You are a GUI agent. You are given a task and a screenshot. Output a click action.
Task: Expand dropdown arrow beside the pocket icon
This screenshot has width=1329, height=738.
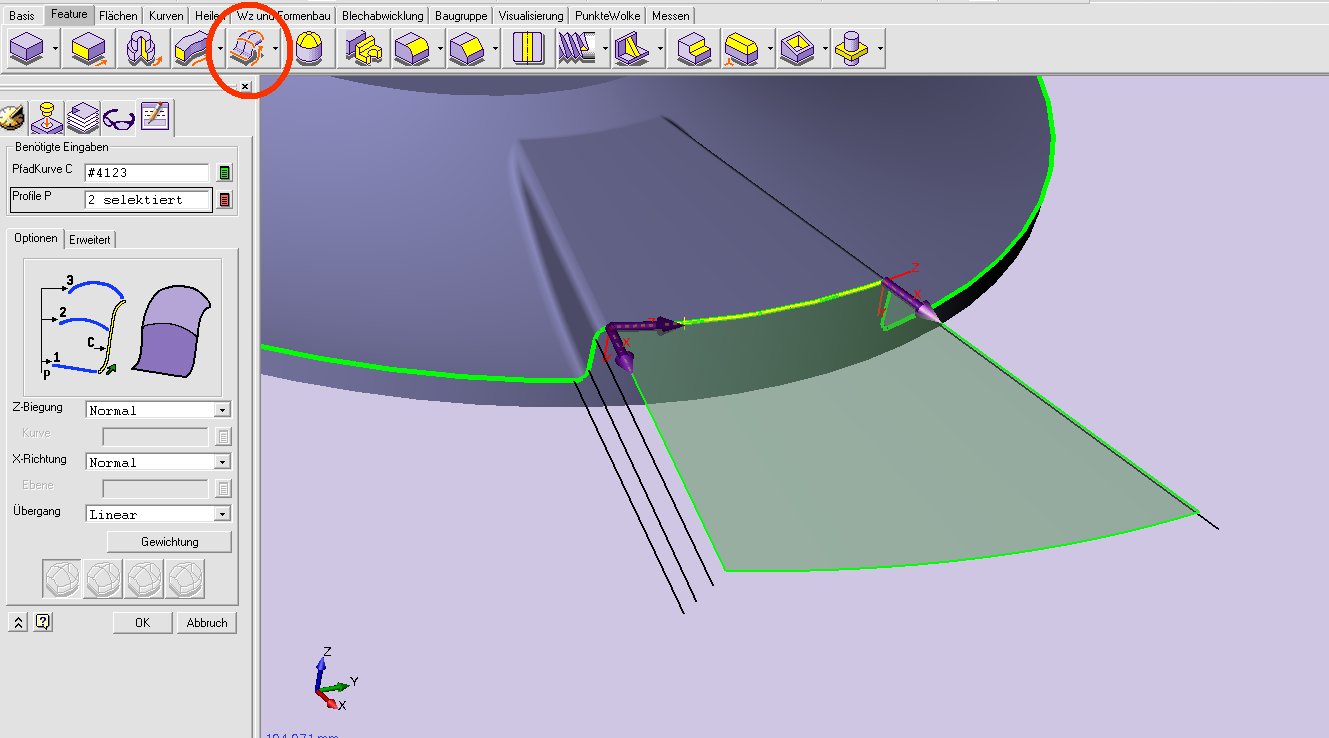coord(825,48)
